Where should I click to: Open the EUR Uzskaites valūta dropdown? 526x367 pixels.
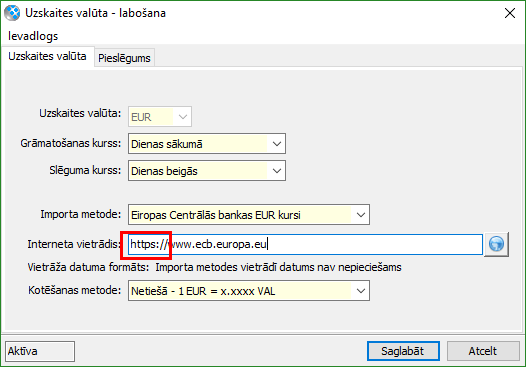(x=160, y=117)
